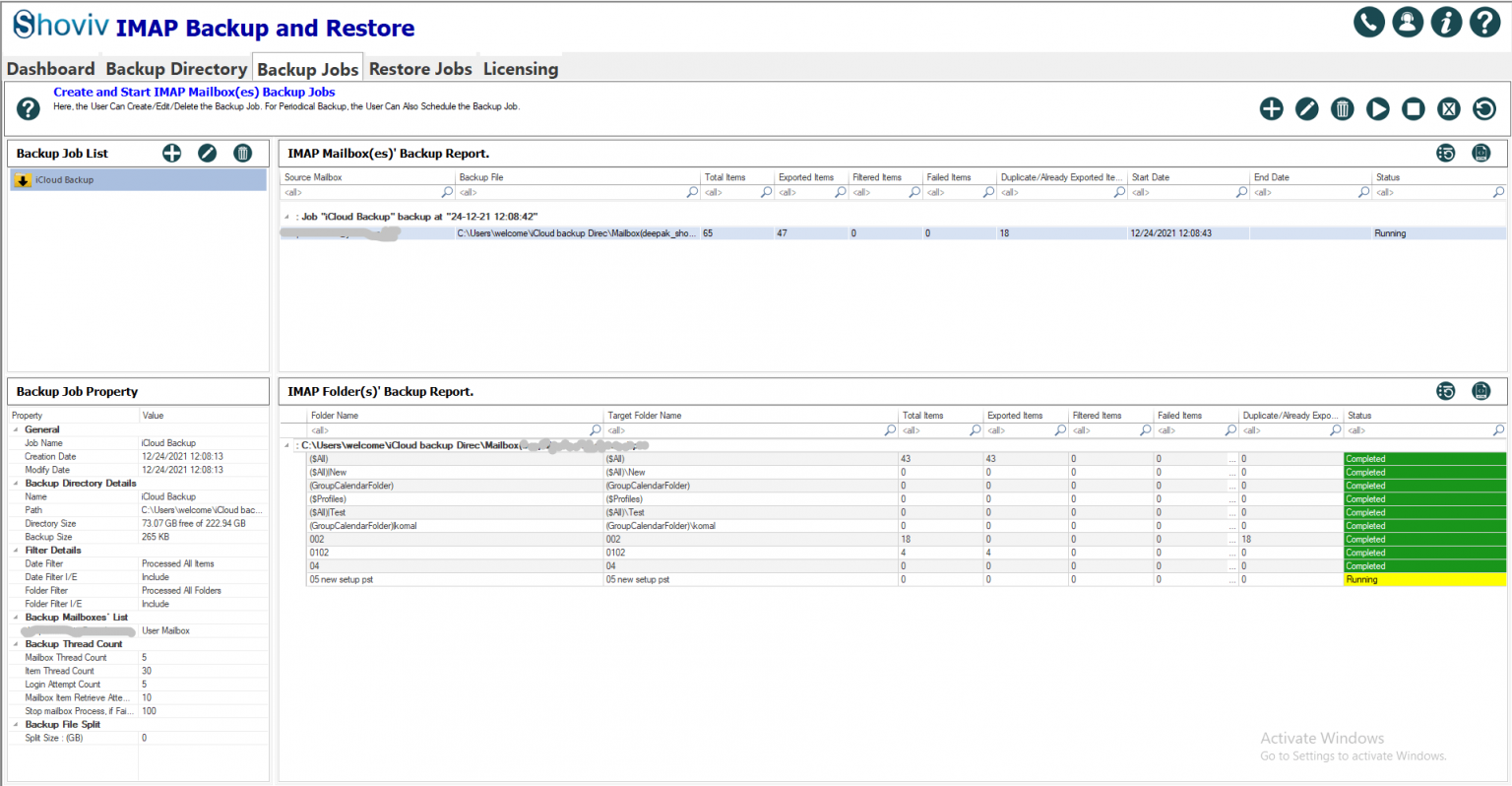Click the information 'i' icon
1512x786 pixels.
[1446, 22]
